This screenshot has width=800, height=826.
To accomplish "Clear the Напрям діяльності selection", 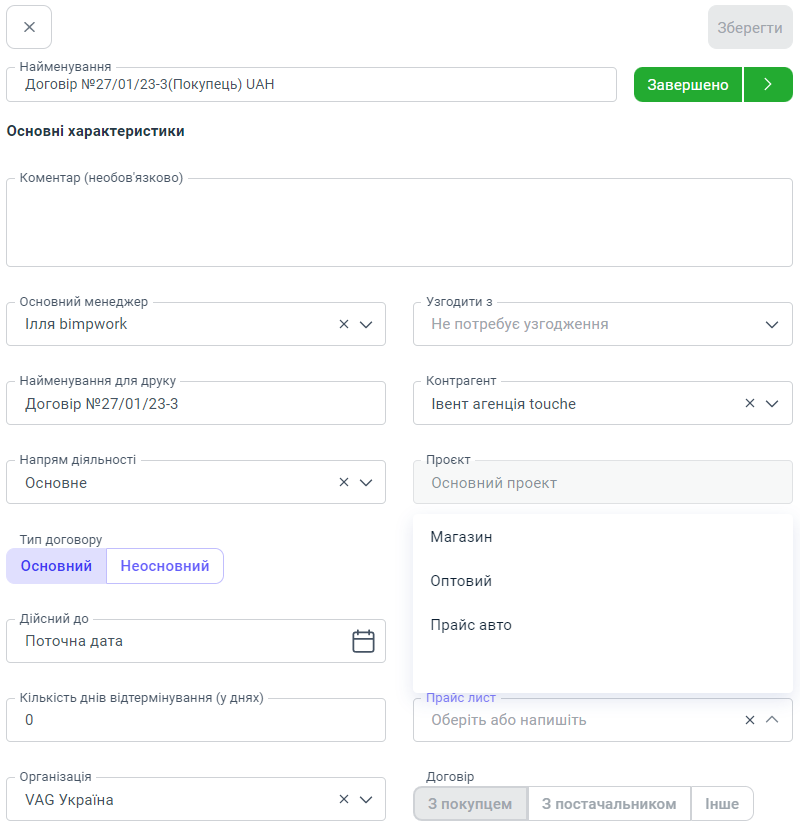I will [x=344, y=482].
